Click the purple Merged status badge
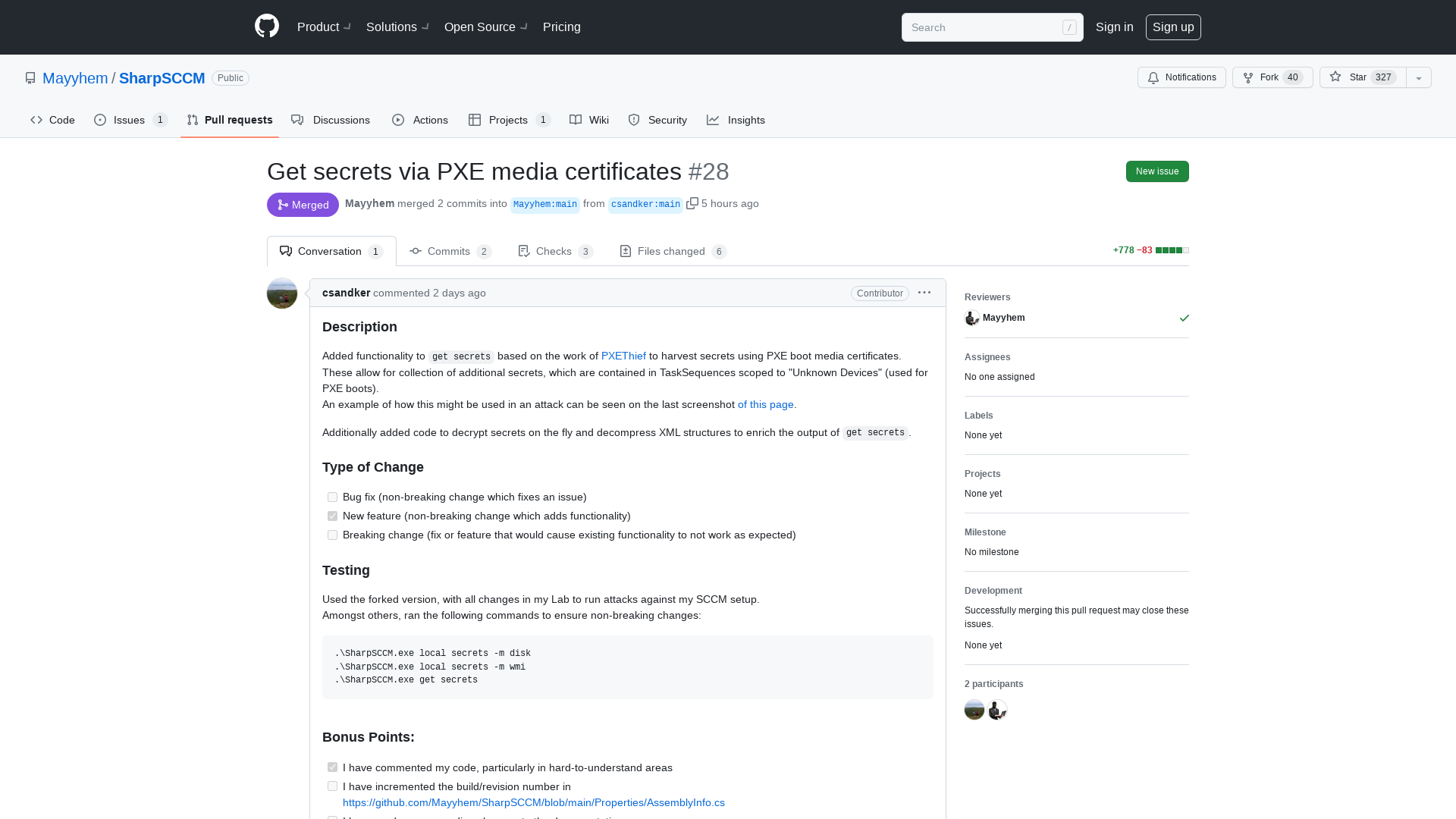1456x819 pixels. [303, 205]
